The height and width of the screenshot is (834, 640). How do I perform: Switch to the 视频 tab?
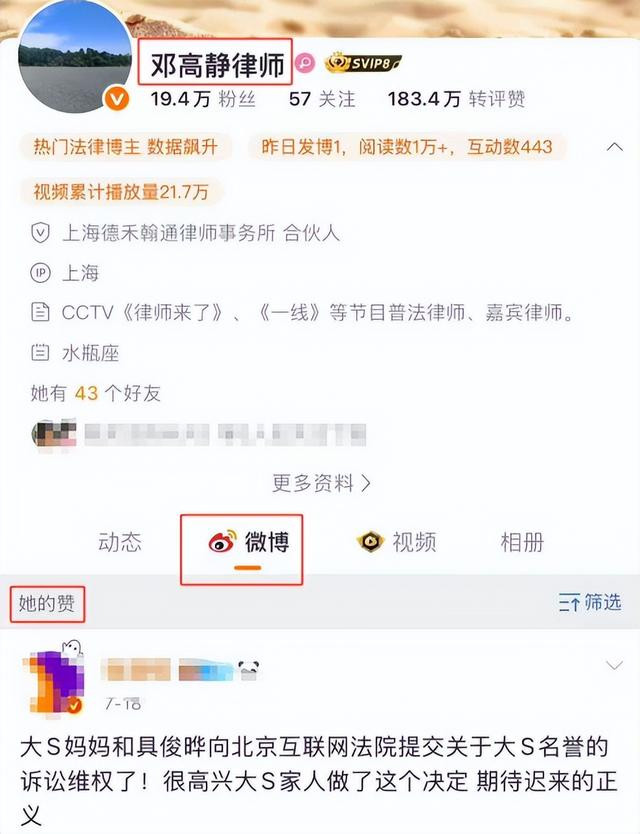396,542
